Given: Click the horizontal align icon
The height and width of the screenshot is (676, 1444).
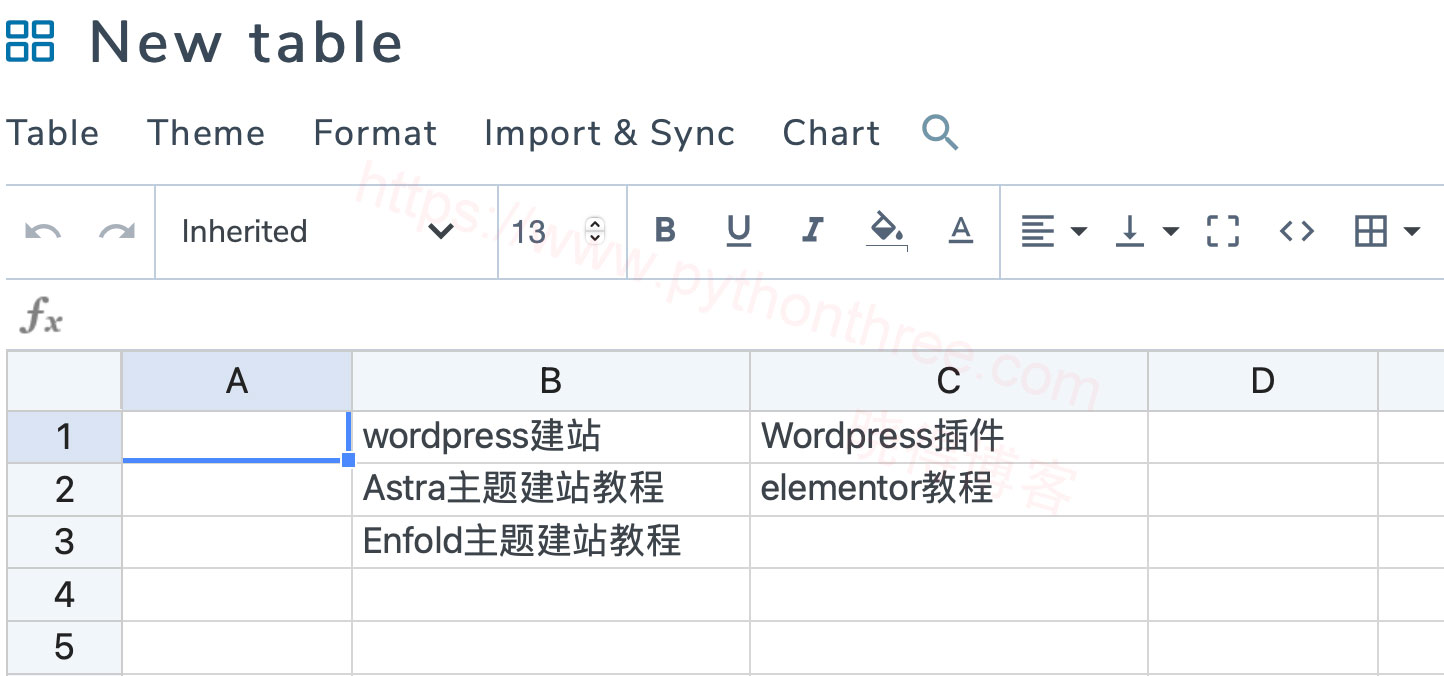Looking at the screenshot, I should tap(1037, 232).
